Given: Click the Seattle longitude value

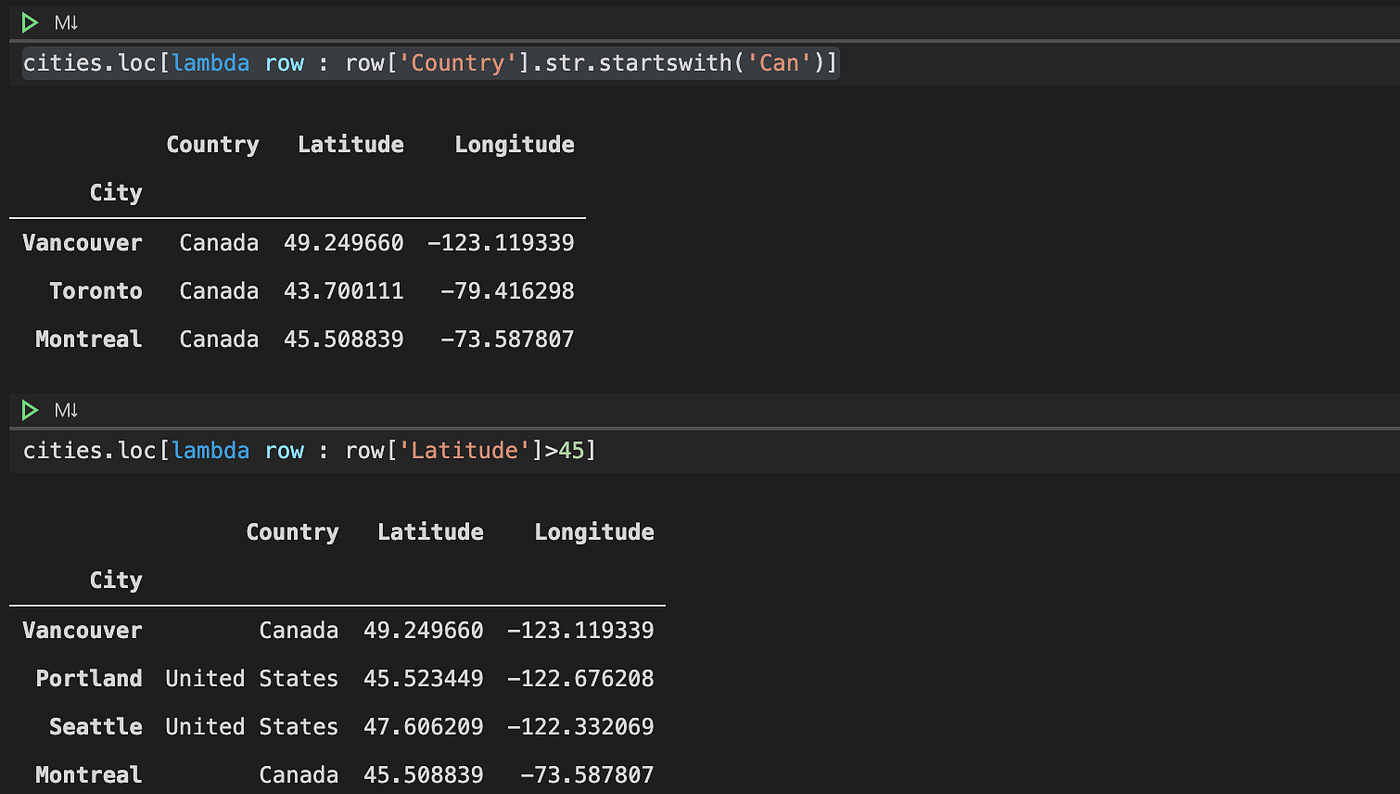Looking at the screenshot, I should click(x=582, y=726).
